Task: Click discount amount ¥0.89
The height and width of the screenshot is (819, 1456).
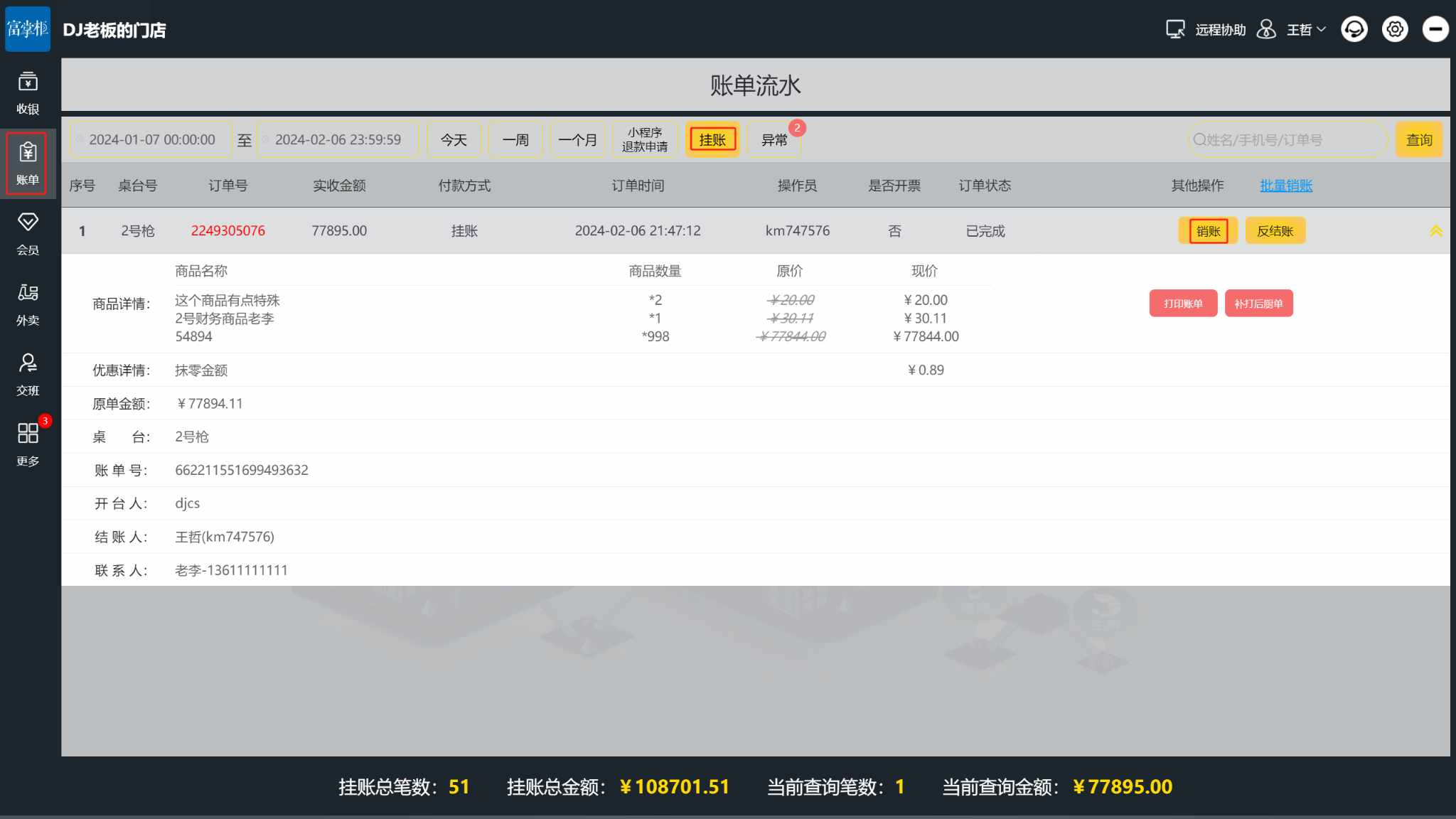Action: tap(926, 370)
